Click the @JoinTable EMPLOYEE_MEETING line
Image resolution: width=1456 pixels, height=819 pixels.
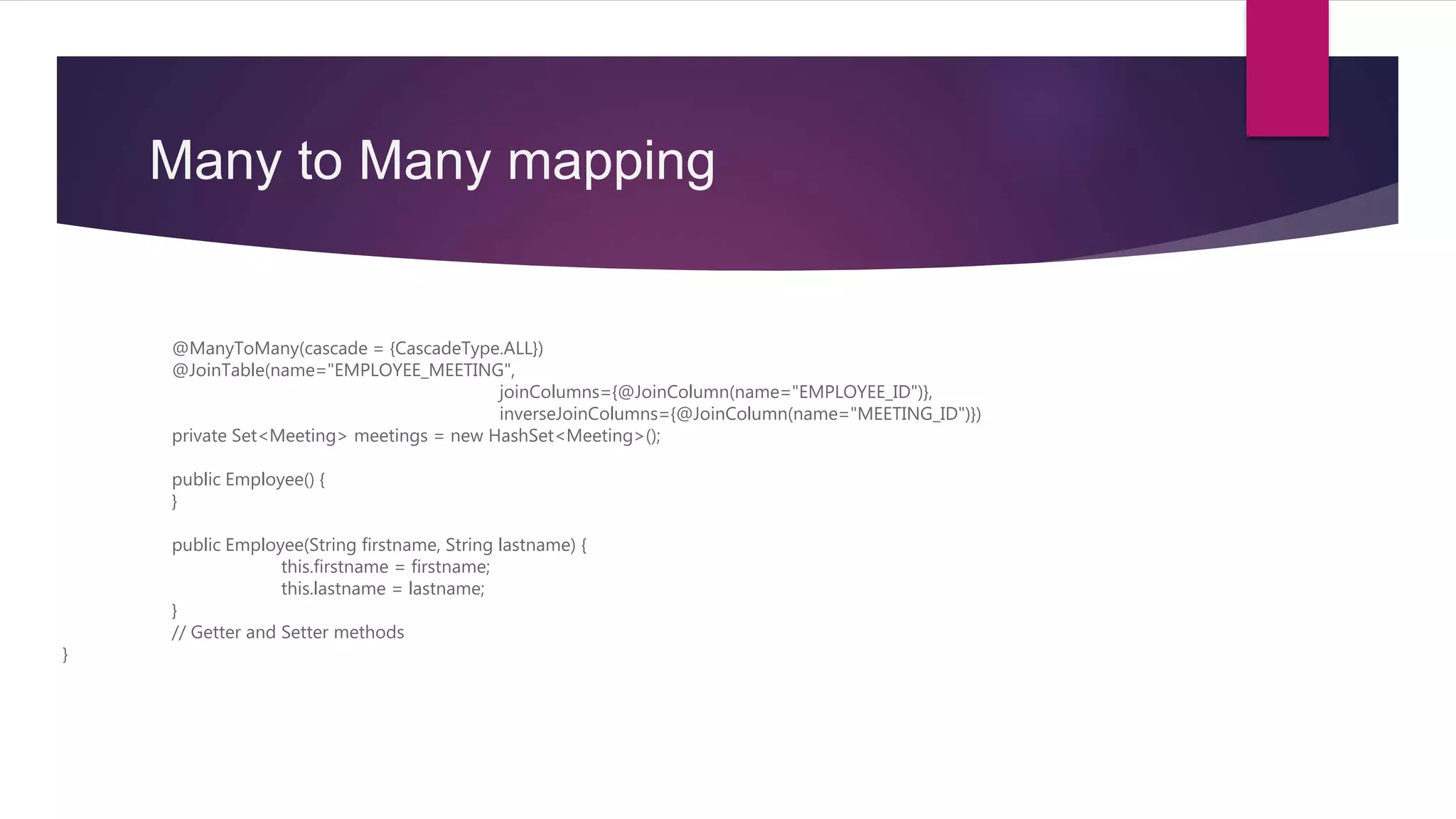[x=343, y=370]
